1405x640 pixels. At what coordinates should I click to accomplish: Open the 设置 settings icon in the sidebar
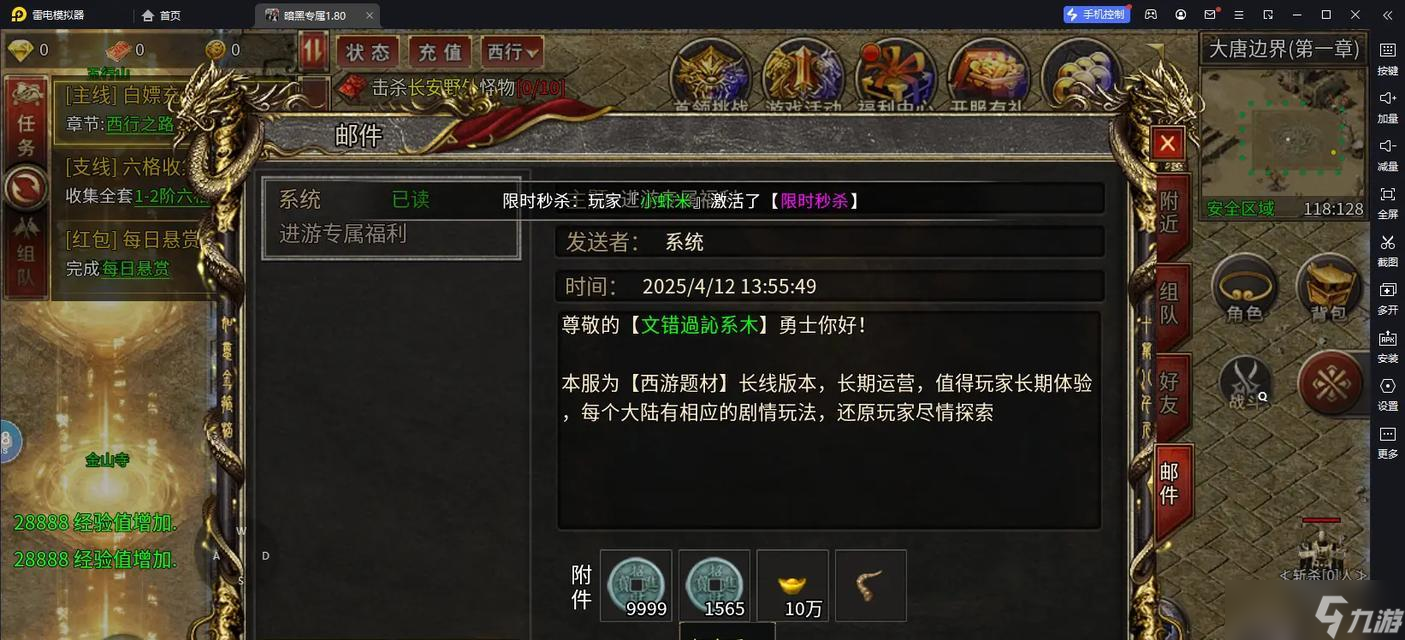pyautogui.click(x=1387, y=392)
